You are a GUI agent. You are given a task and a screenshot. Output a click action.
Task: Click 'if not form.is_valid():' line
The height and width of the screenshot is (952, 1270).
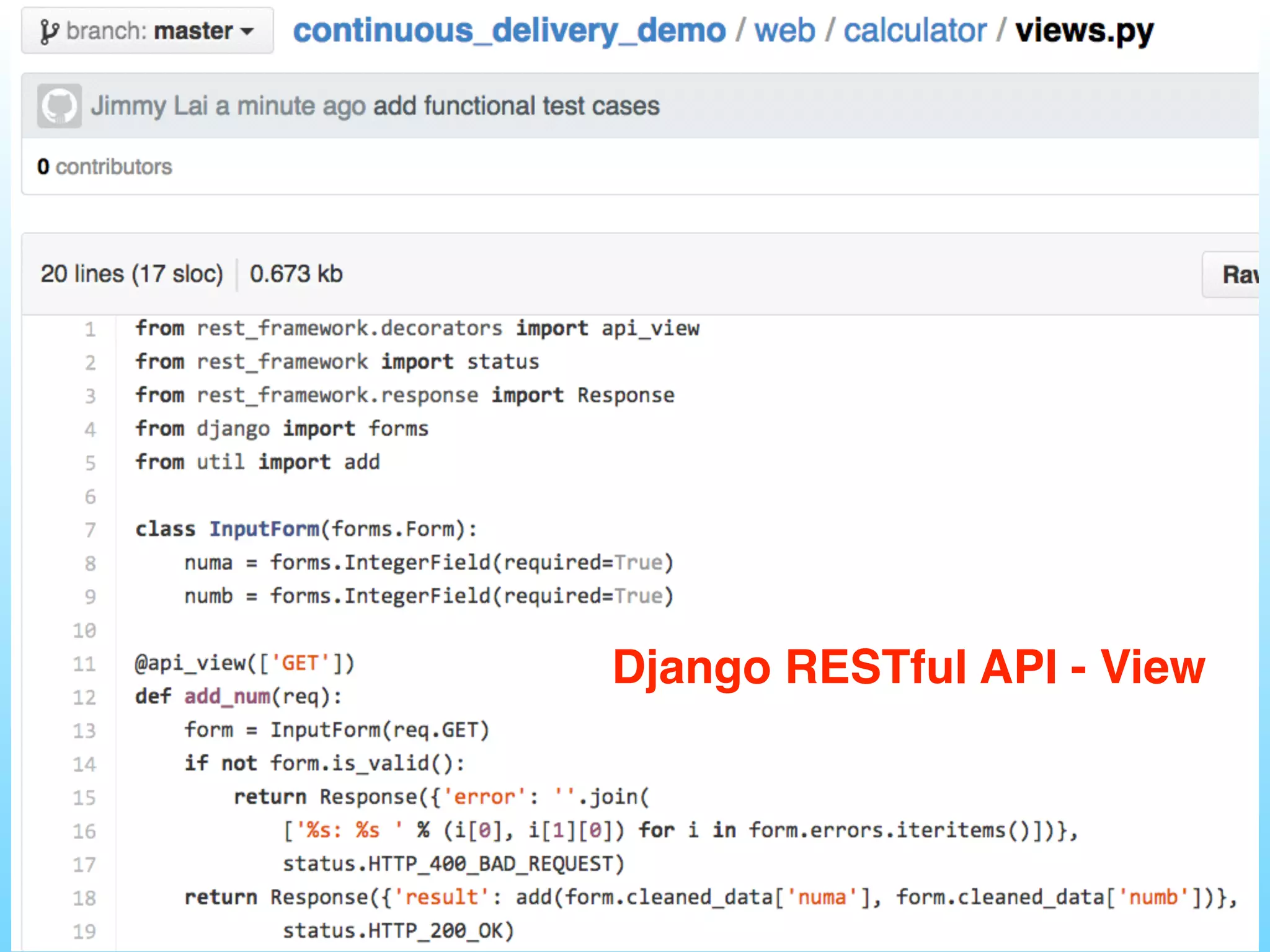pos(325,764)
